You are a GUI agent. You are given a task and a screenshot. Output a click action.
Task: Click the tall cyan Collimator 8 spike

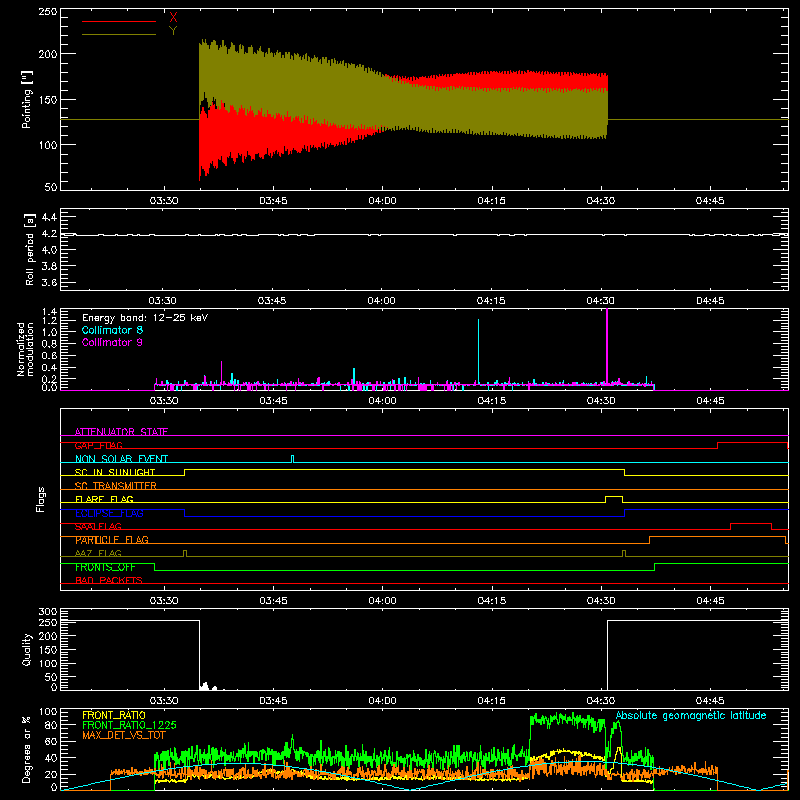(x=478, y=351)
